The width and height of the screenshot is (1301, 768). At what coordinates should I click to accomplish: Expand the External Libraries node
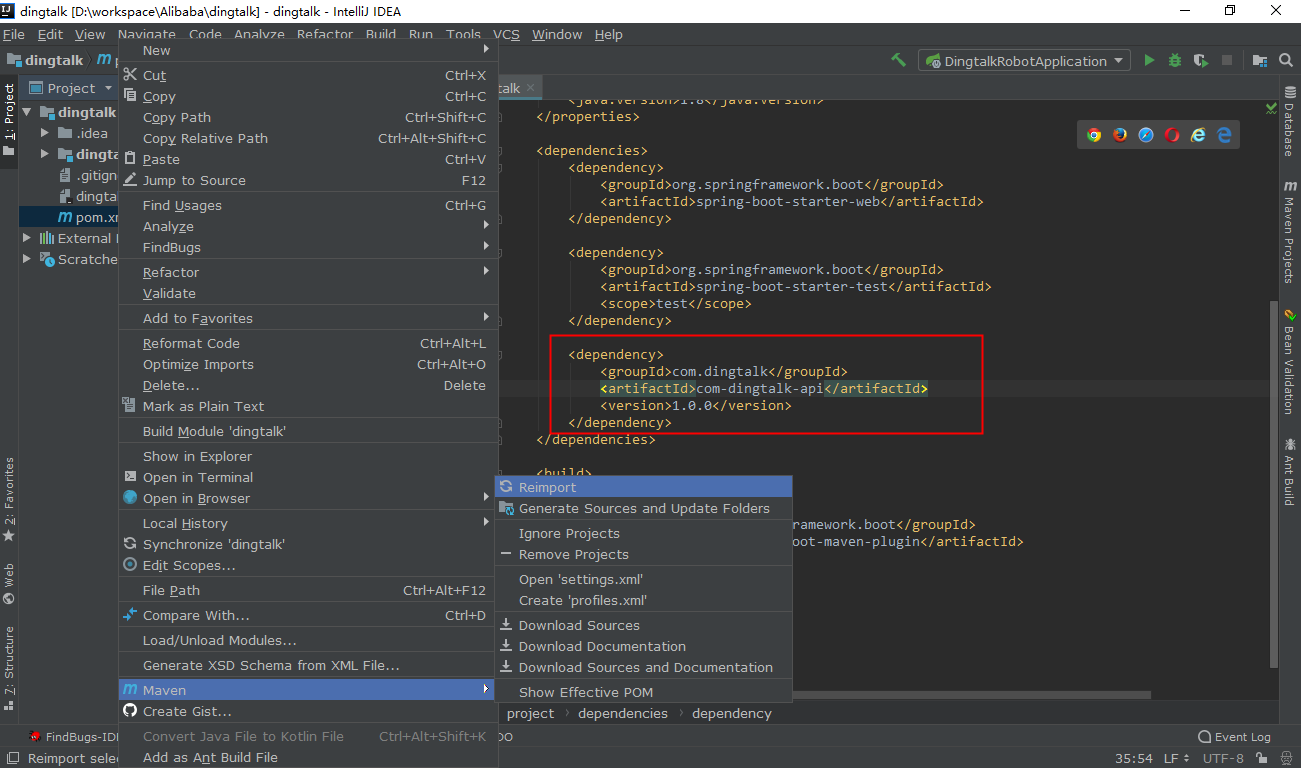point(28,238)
